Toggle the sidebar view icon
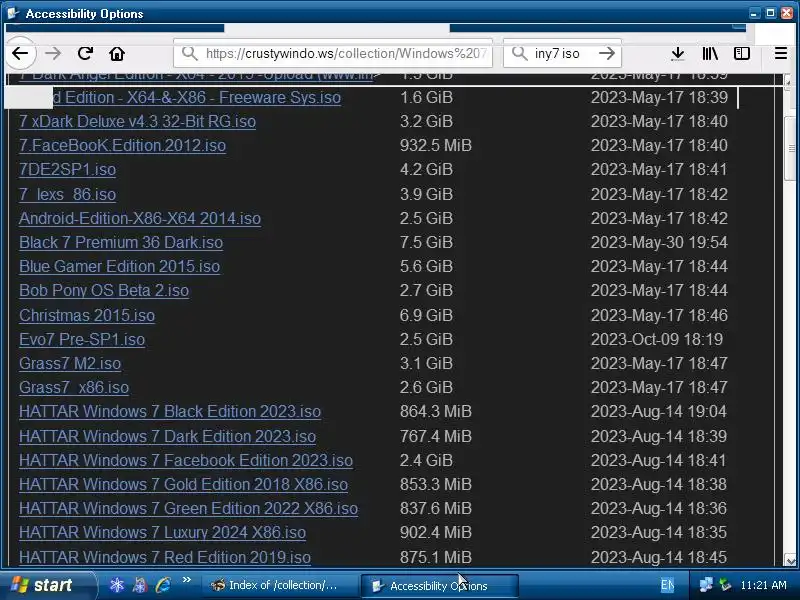The image size is (800, 600). pos(741,53)
